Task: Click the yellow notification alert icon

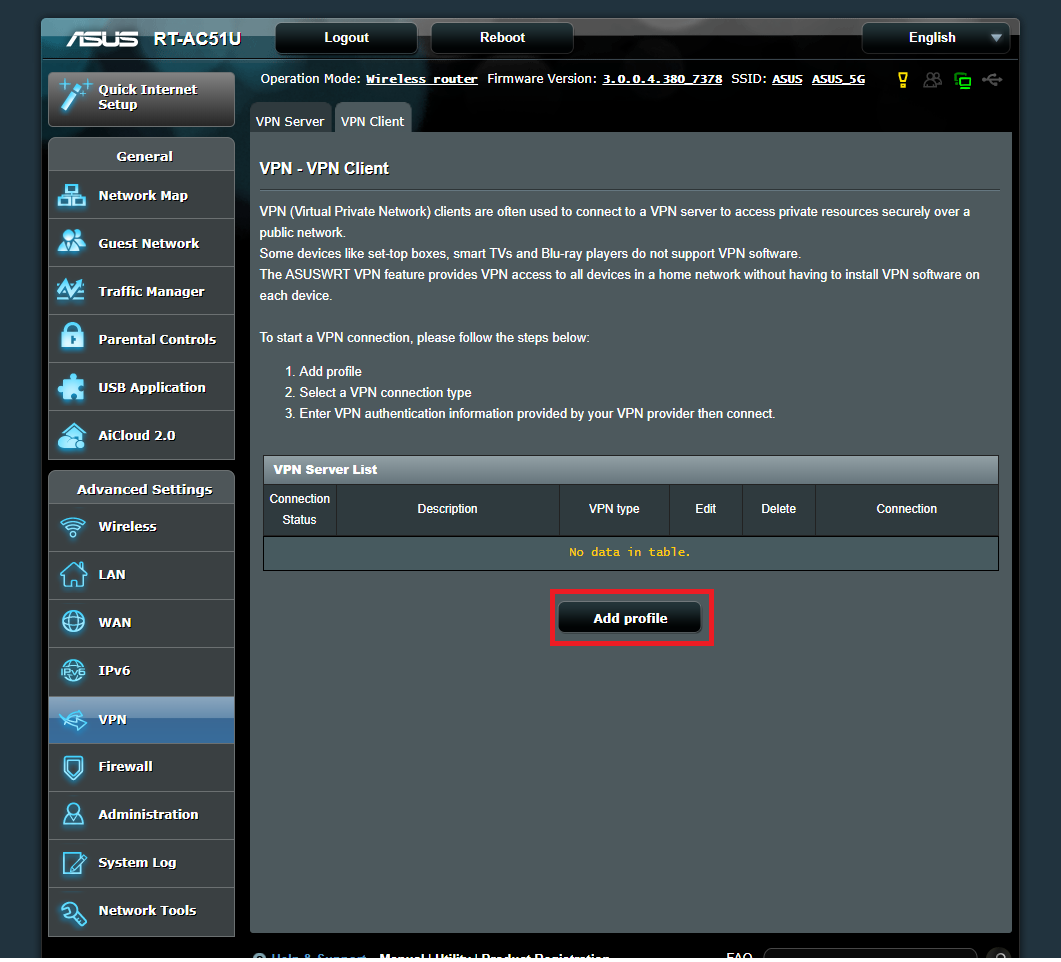Action: click(x=903, y=80)
